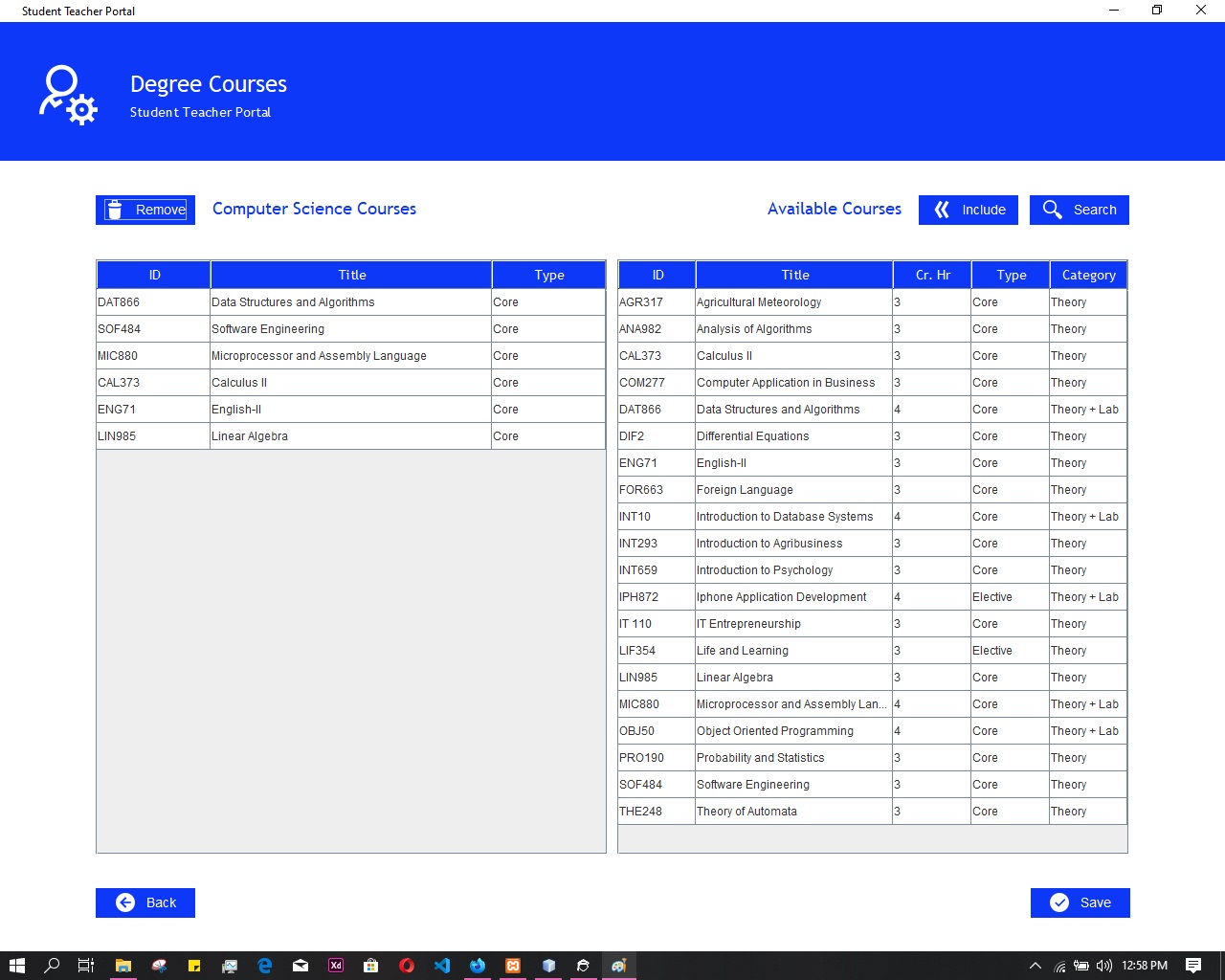
Task: Select 'Life and Learning' elective row
Action: (873, 651)
